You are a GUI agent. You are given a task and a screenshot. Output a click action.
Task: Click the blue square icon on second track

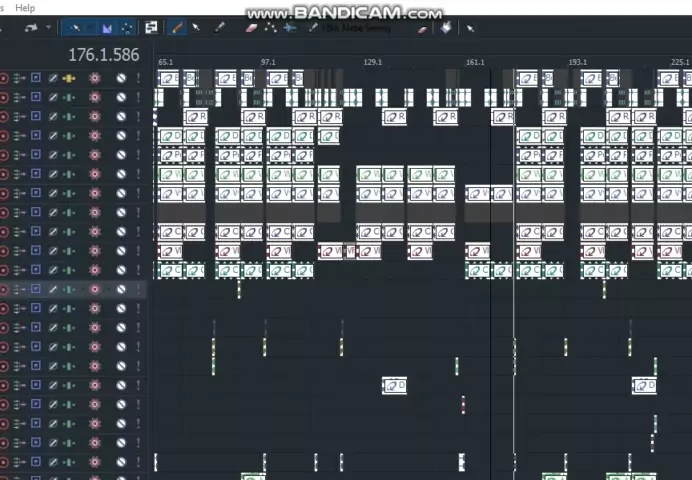(x=36, y=97)
